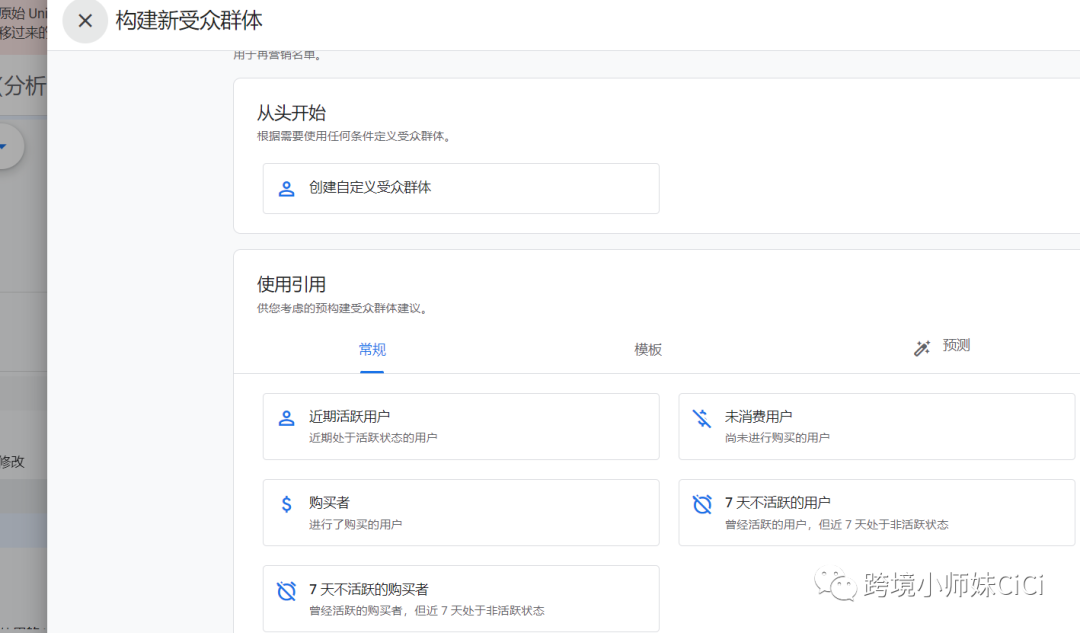Click the dollar sign icon on 购买者 card
This screenshot has width=1080, height=633.
tap(285, 504)
